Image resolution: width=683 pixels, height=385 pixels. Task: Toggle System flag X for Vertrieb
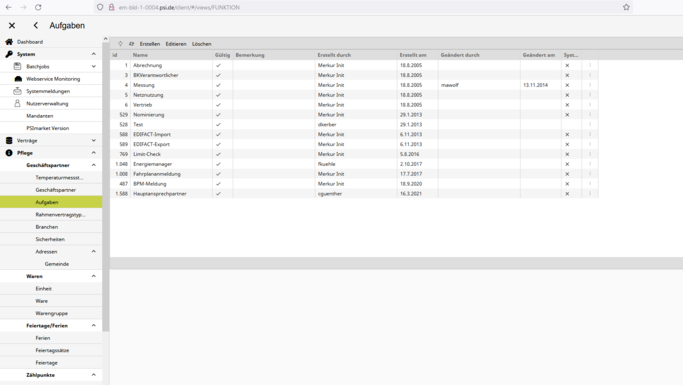coord(567,105)
